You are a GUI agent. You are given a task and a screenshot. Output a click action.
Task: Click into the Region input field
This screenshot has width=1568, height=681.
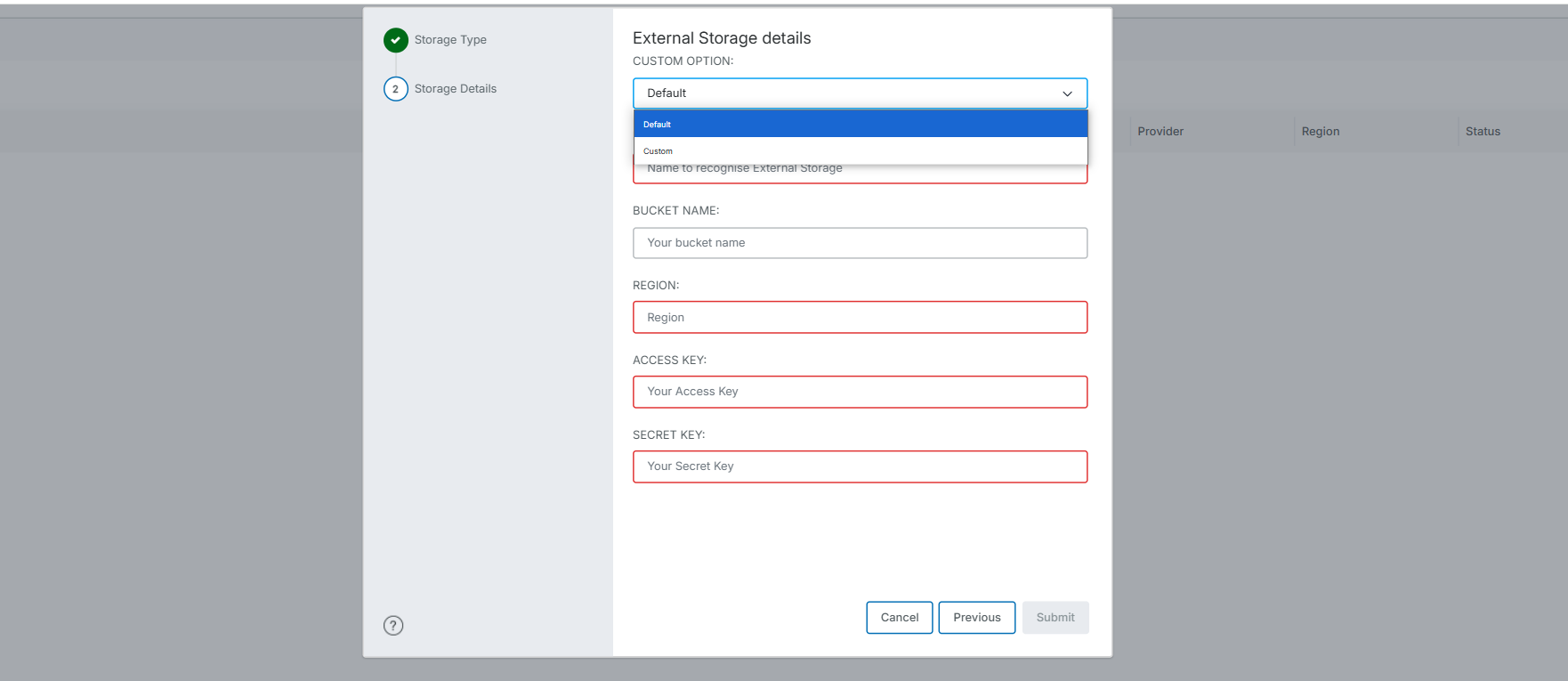coord(860,318)
